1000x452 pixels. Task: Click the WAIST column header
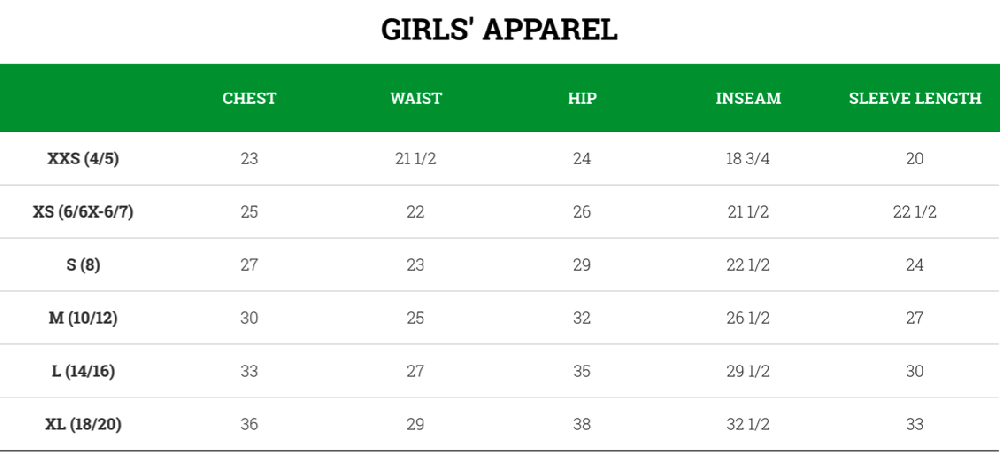click(x=416, y=99)
